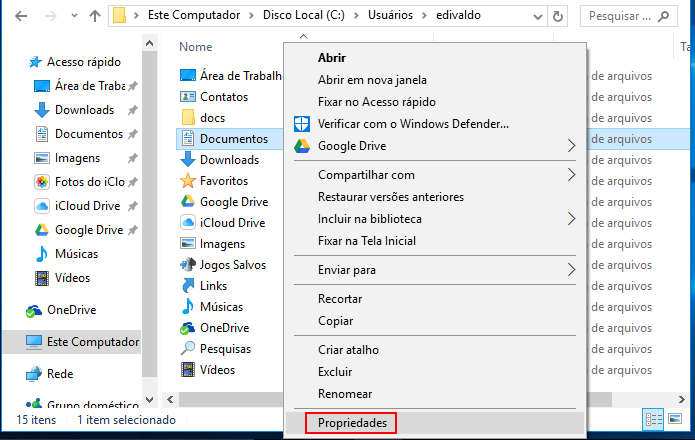Select the iCloud Drive icon in file list
The height and width of the screenshot is (440, 695).
pos(187,222)
